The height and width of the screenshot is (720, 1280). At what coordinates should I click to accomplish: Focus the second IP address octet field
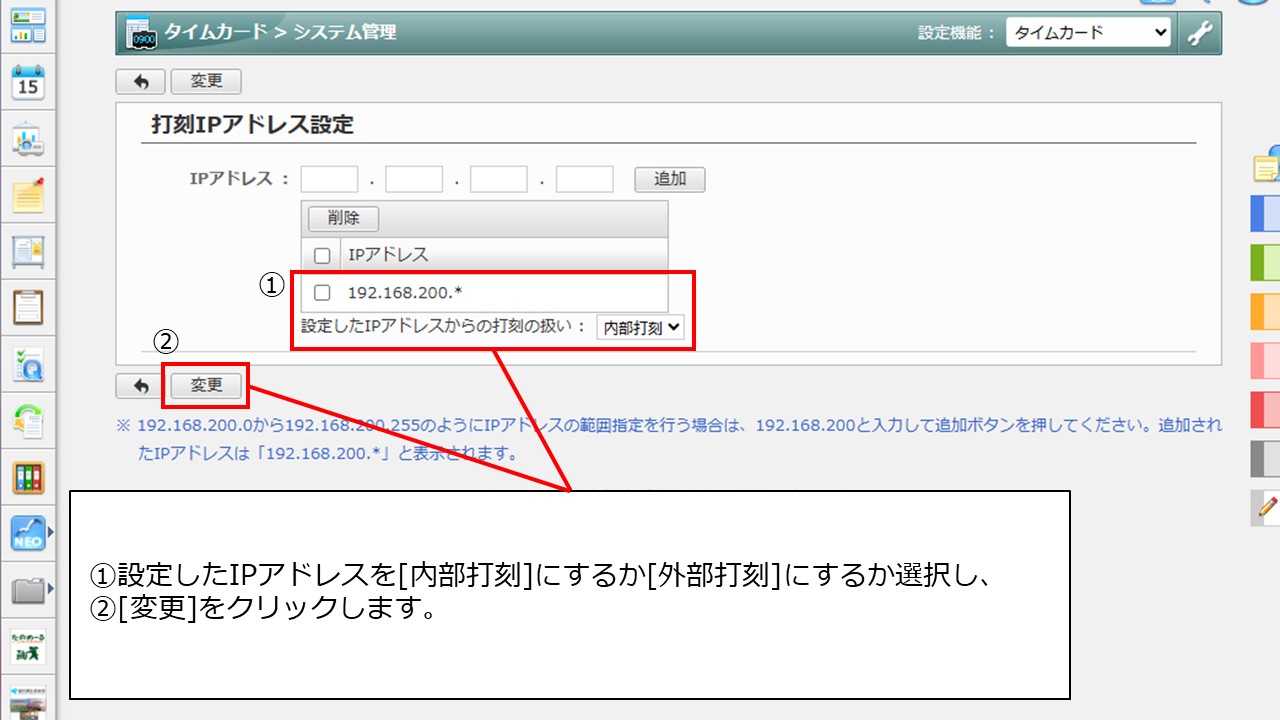click(414, 180)
